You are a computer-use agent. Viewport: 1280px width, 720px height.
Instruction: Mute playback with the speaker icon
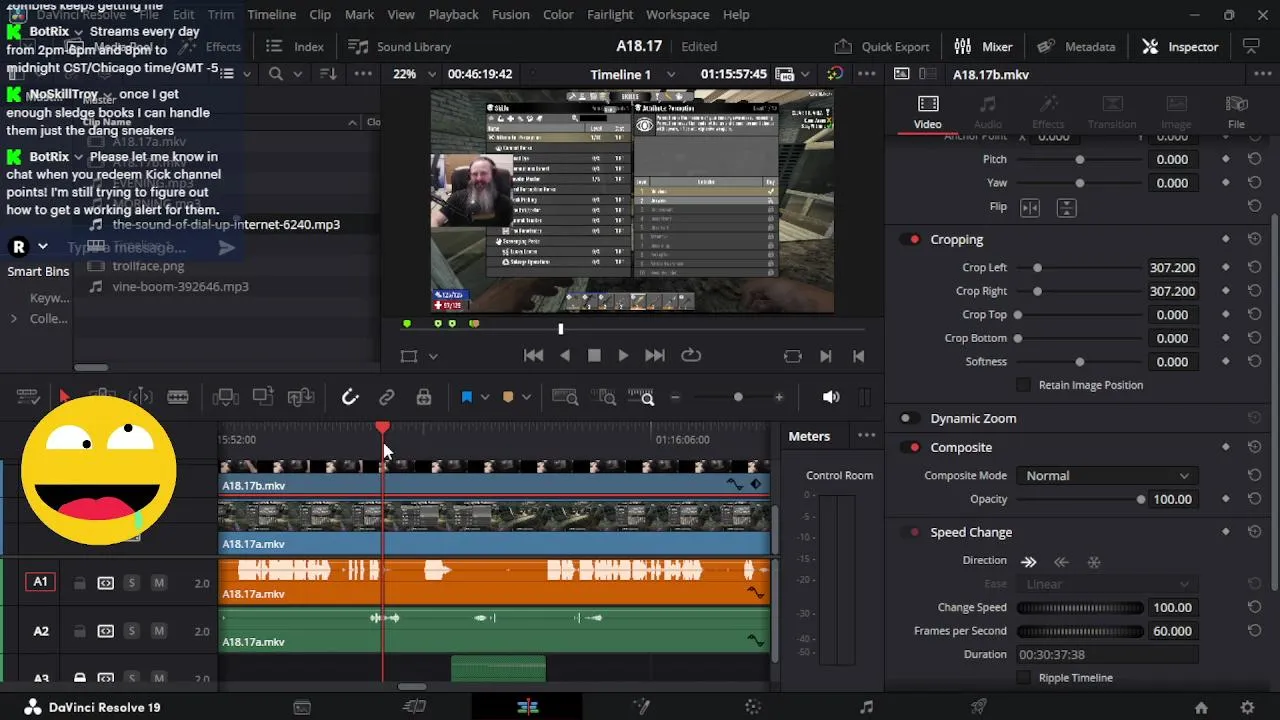831,397
